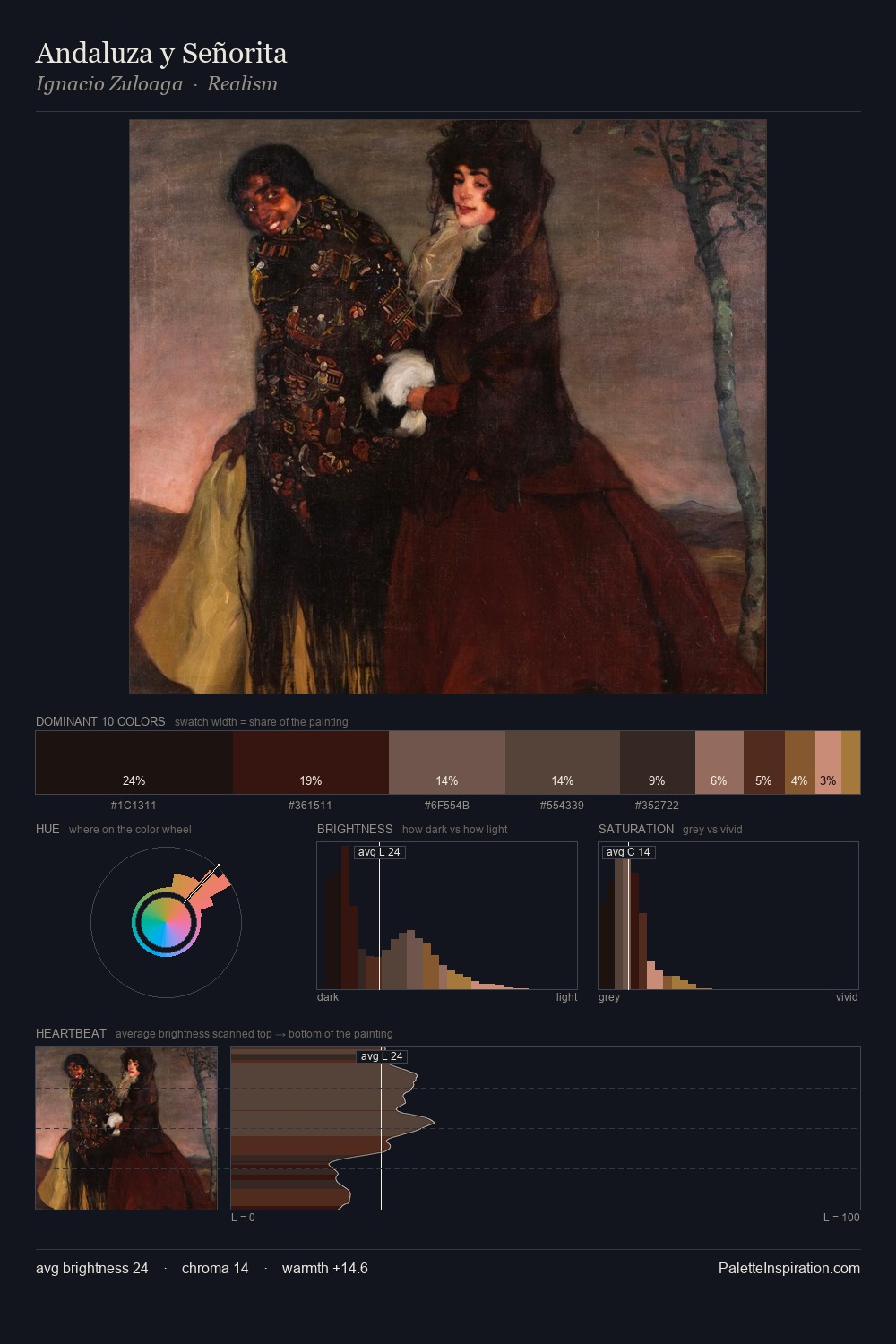Screen dimensions: 896x1344
Task: Click the 'chroma 14' footer stat
Action: (215, 1268)
